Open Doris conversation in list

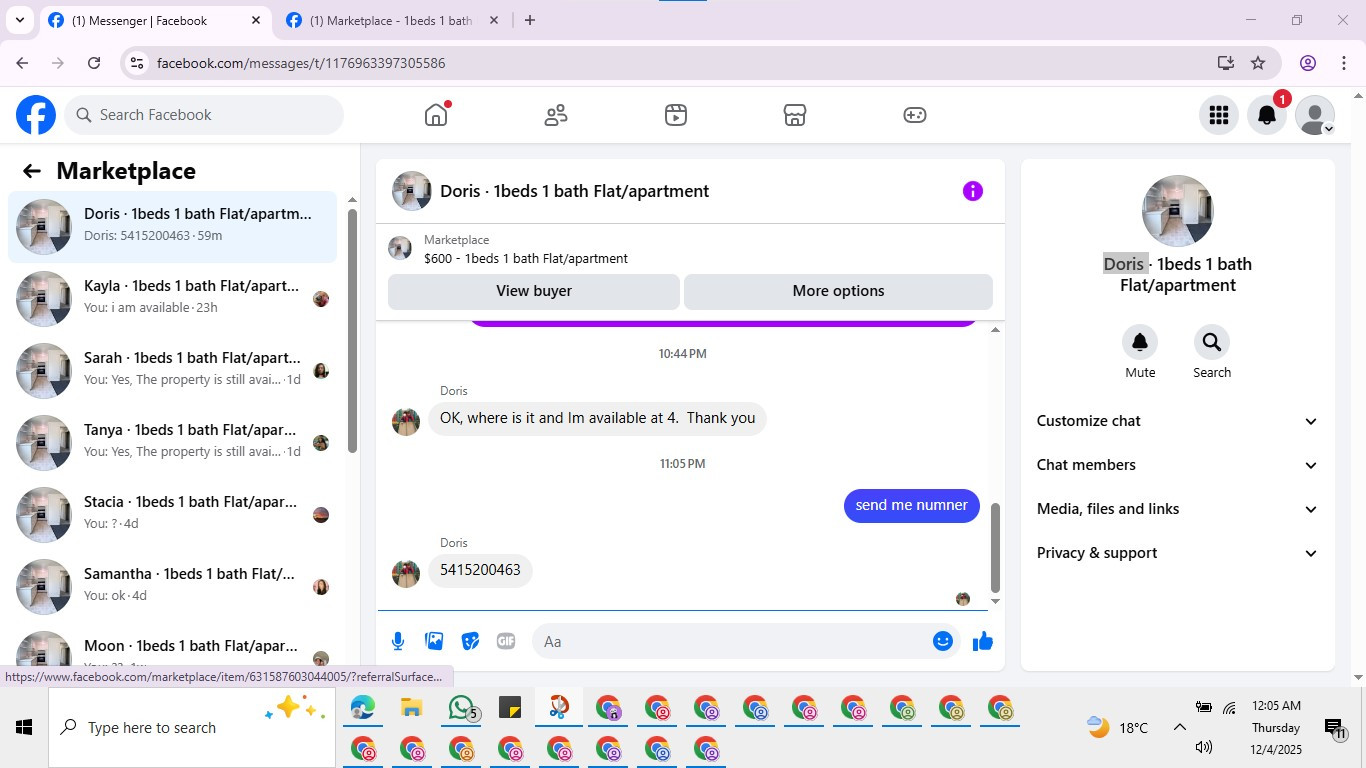(173, 227)
